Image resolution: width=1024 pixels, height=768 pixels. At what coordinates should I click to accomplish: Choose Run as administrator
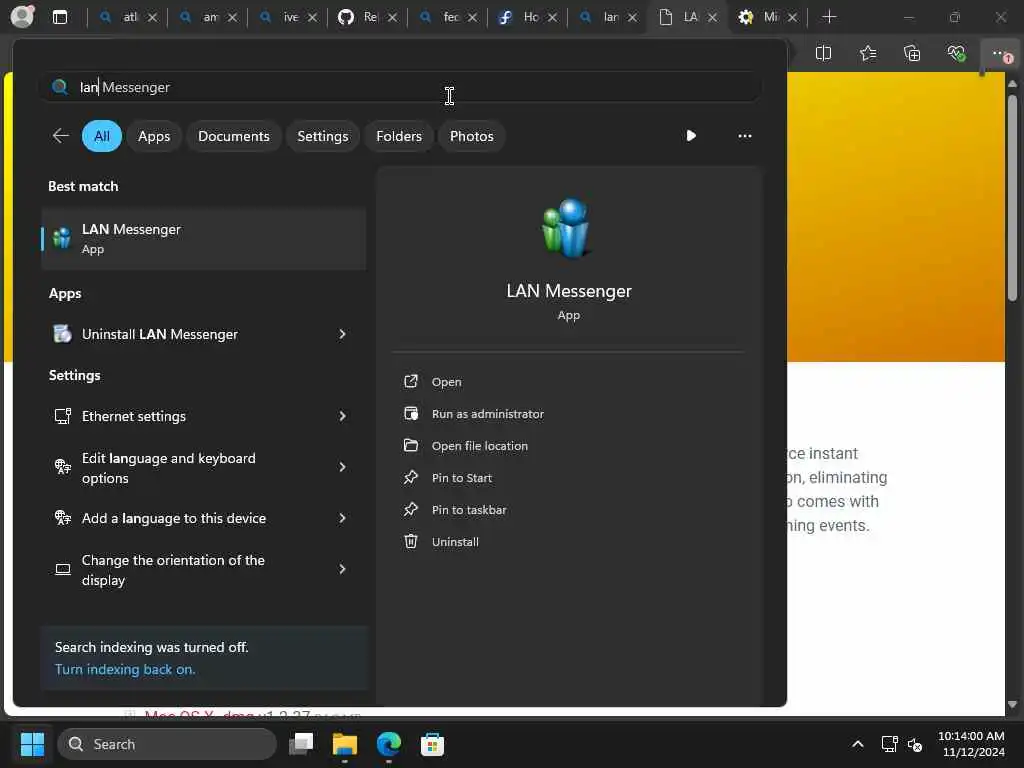click(x=487, y=414)
